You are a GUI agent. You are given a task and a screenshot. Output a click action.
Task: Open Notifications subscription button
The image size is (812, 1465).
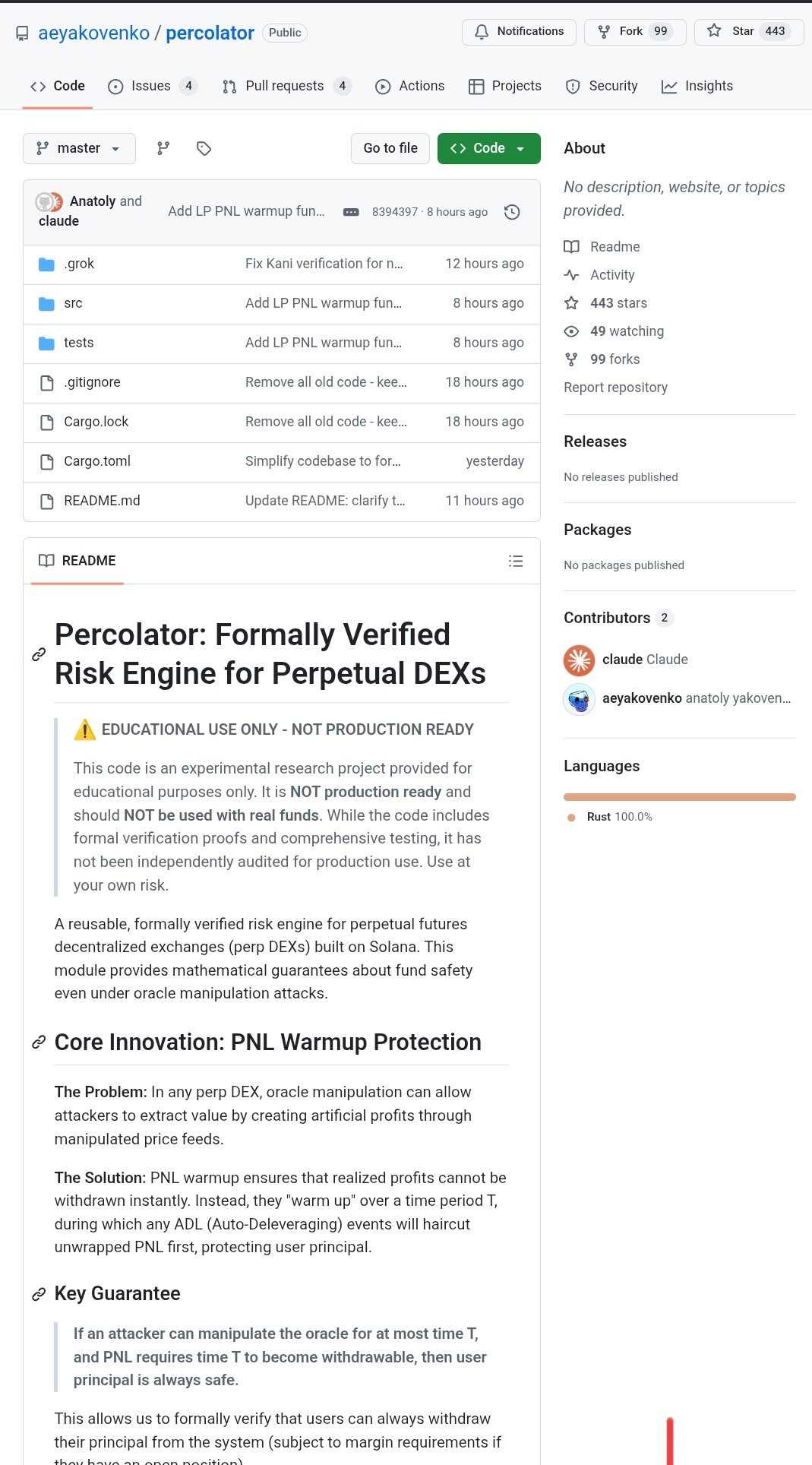tap(519, 32)
